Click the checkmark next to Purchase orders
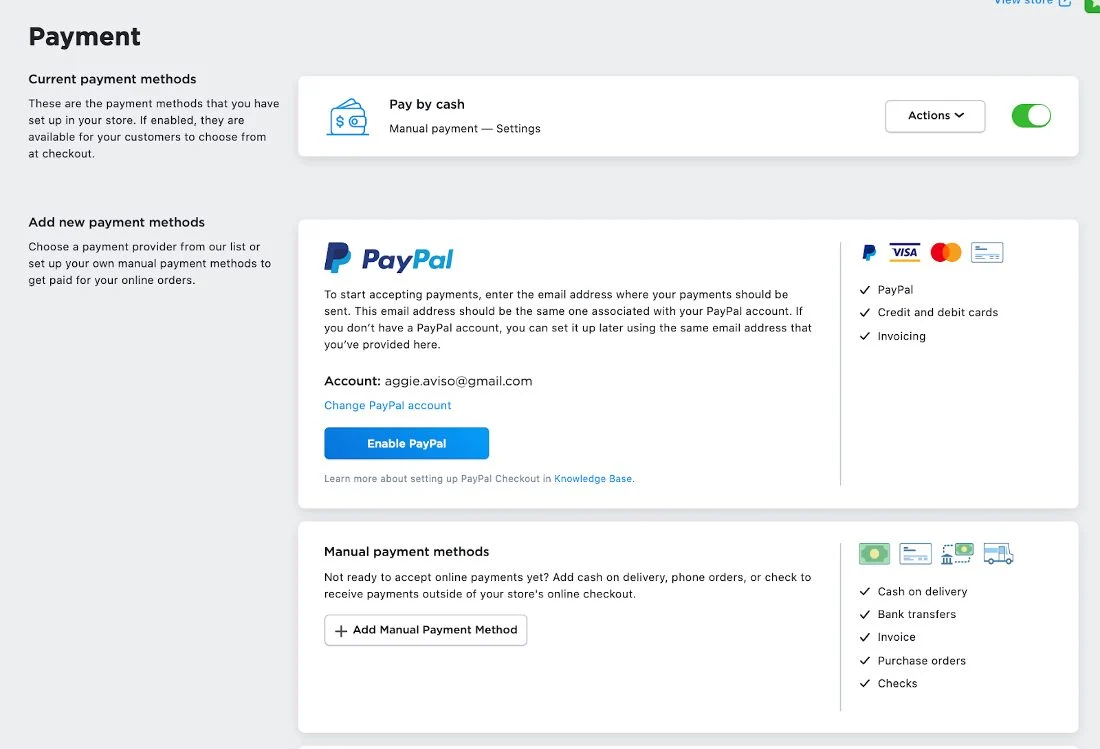The height and width of the screenshot is (749, 1100). (865, 661)
